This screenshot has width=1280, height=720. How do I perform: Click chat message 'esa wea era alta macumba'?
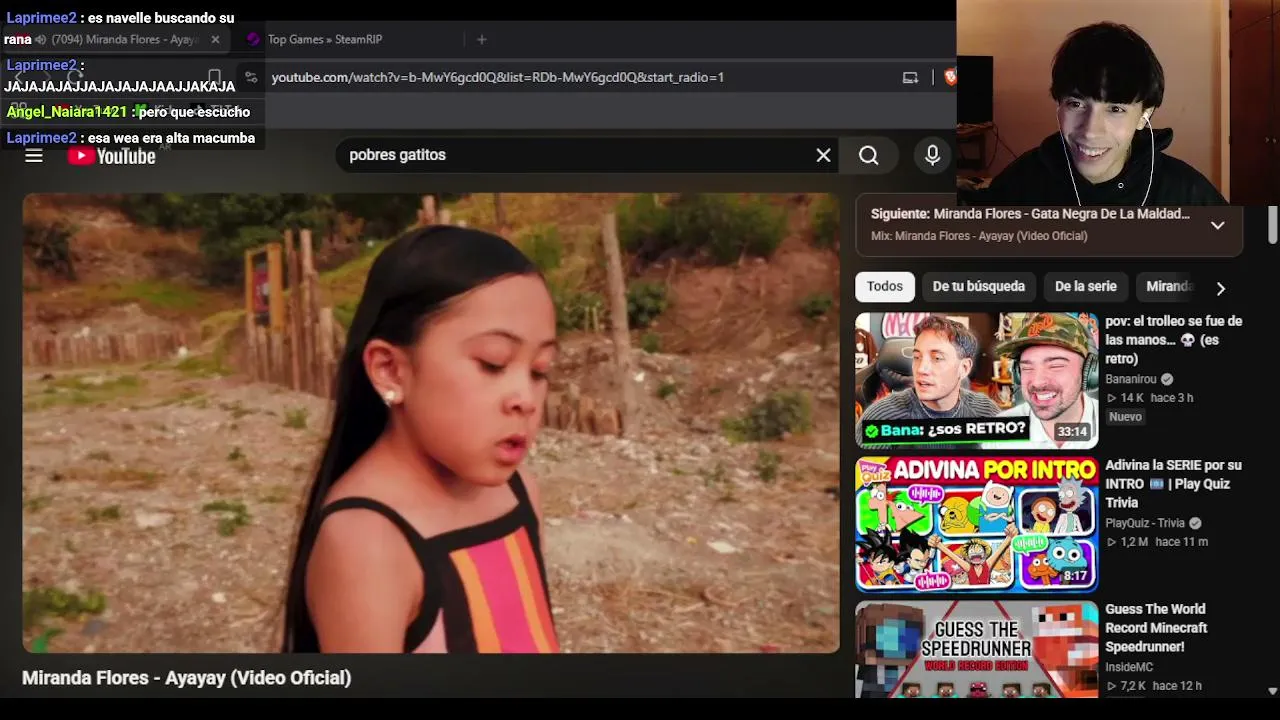click(171, 138)
